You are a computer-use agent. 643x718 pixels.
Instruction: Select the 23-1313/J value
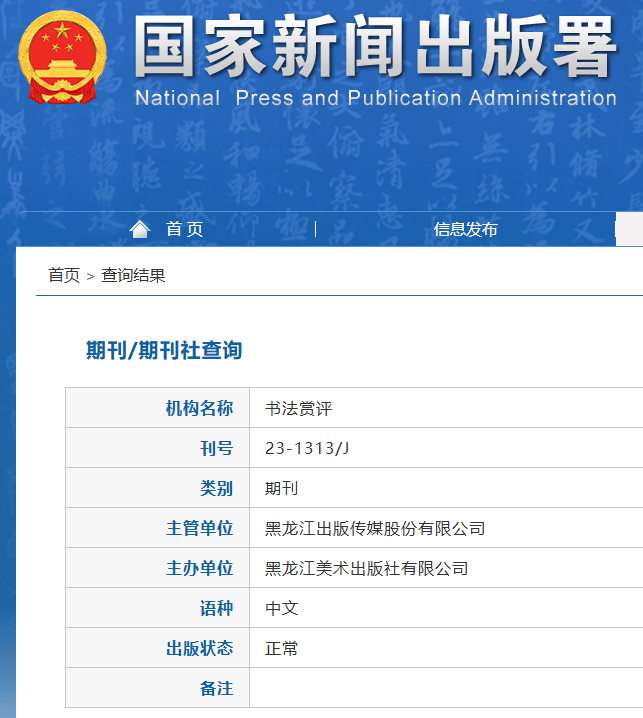tap(307, 448)
